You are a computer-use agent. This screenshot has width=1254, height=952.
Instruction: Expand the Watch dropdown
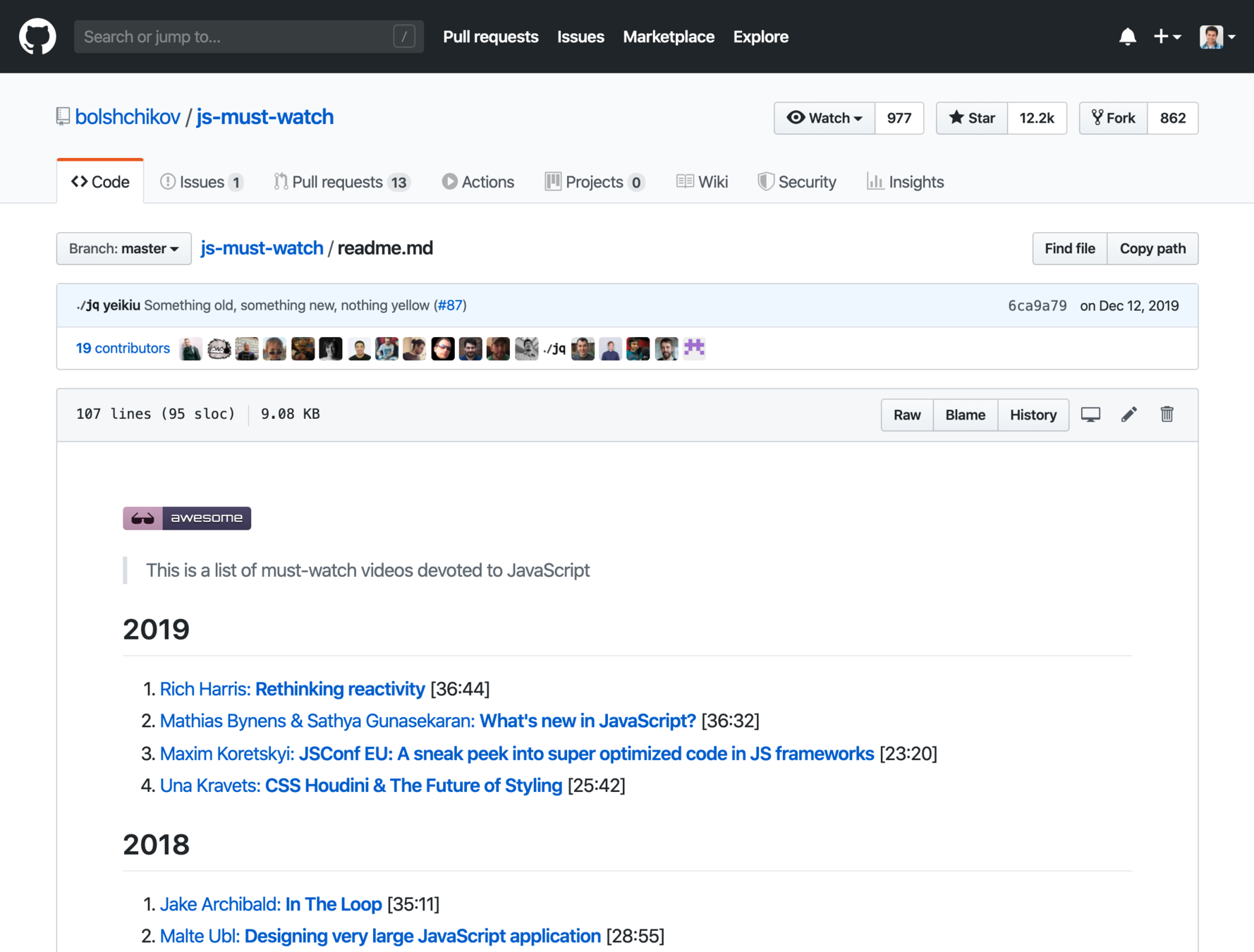pyautogui.click(x=824, y=118)
